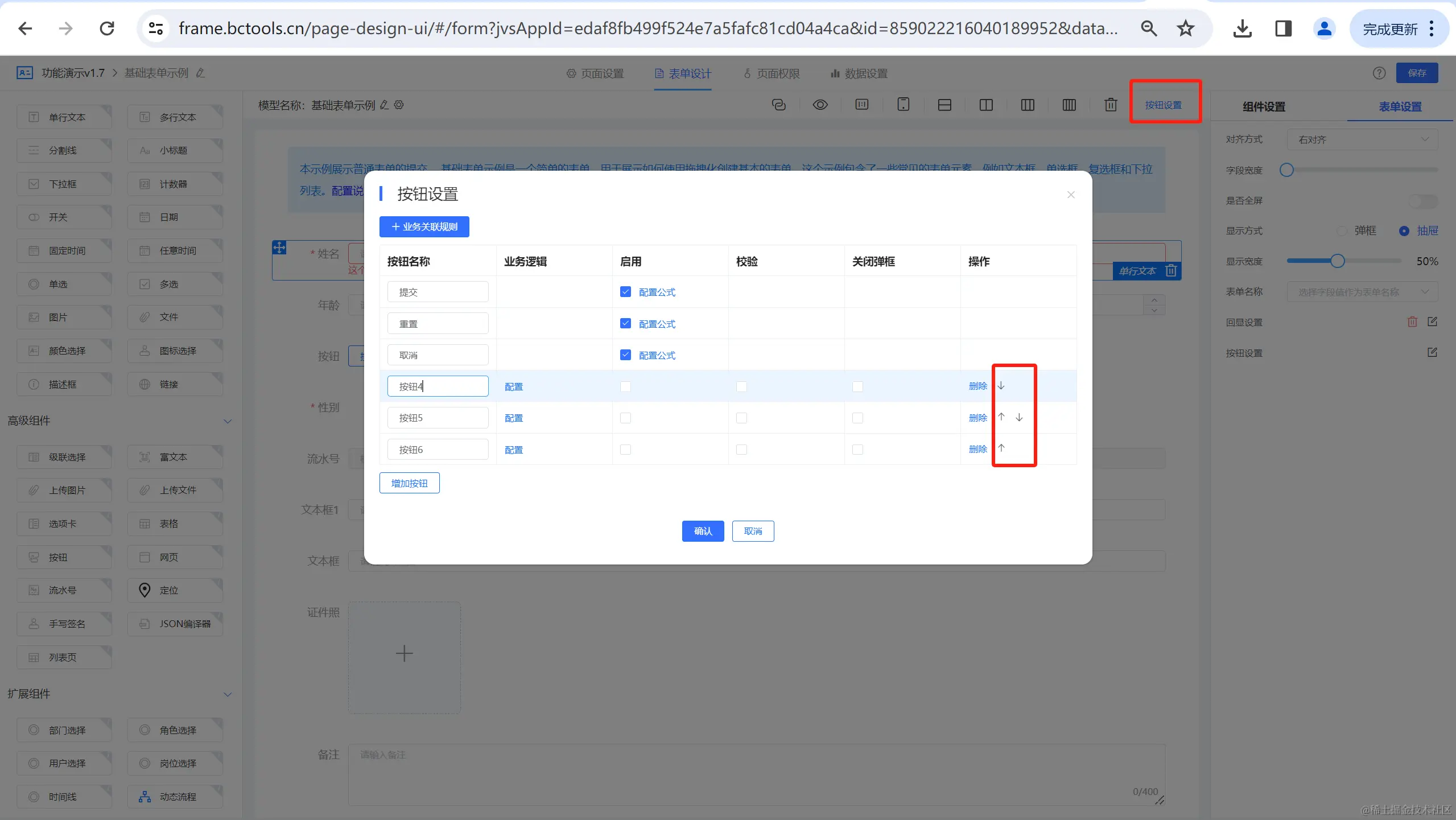
Task: Switch to 组件设置 tab
Action: pyautogui.click(x=1264, y=106)
